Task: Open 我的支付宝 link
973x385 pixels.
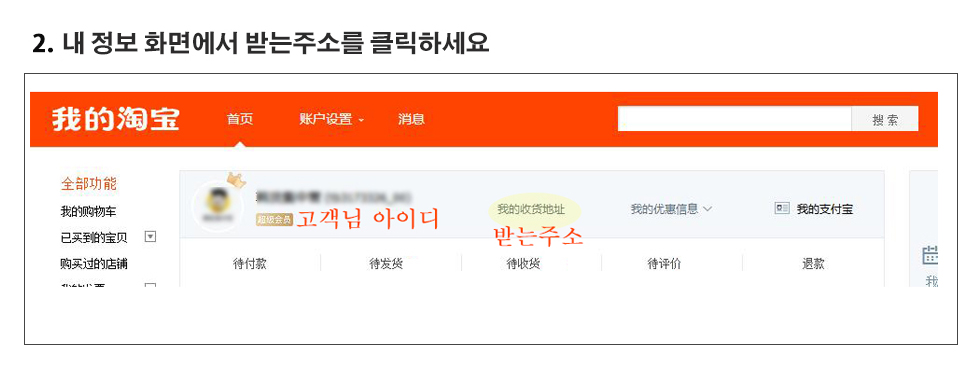Action: pos(825,209)
